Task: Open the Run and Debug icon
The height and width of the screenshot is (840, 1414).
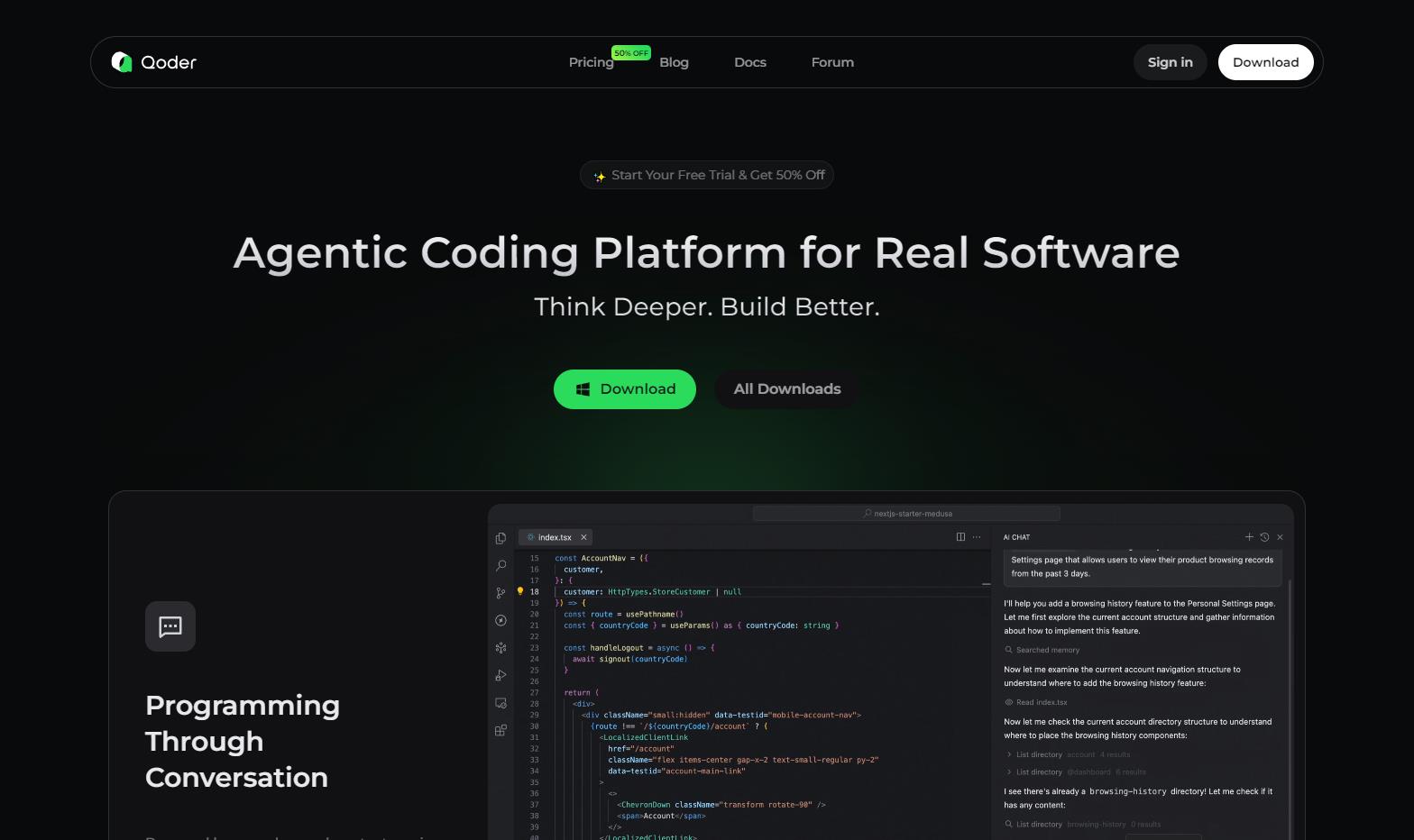Action: [500, 675]
